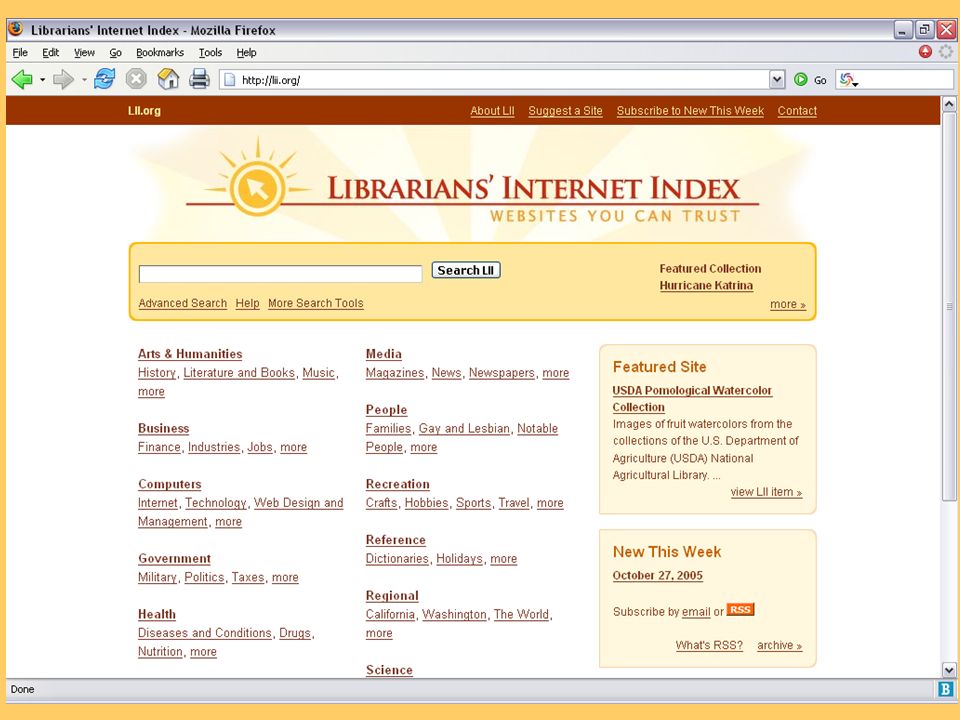This screenshot has height=720, width=960.
Task: Click the Suggest a Site link
Action: tap(565, 111)
